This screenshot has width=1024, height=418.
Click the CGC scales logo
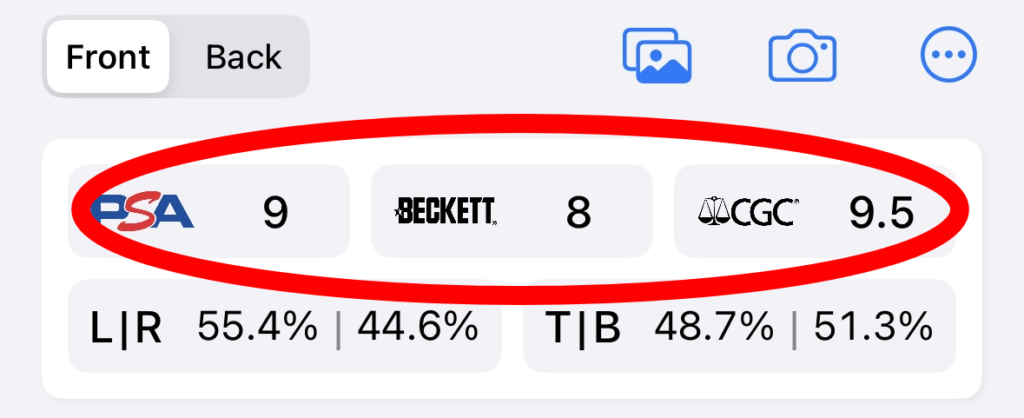pos(748,212)
